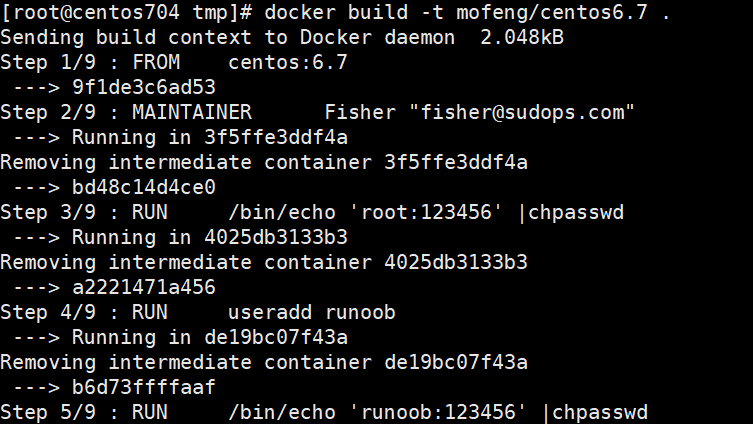This screenshot has width=753, height=424.
Task: Click the 2.048kB build context size
Action: (x=522, y=37)
